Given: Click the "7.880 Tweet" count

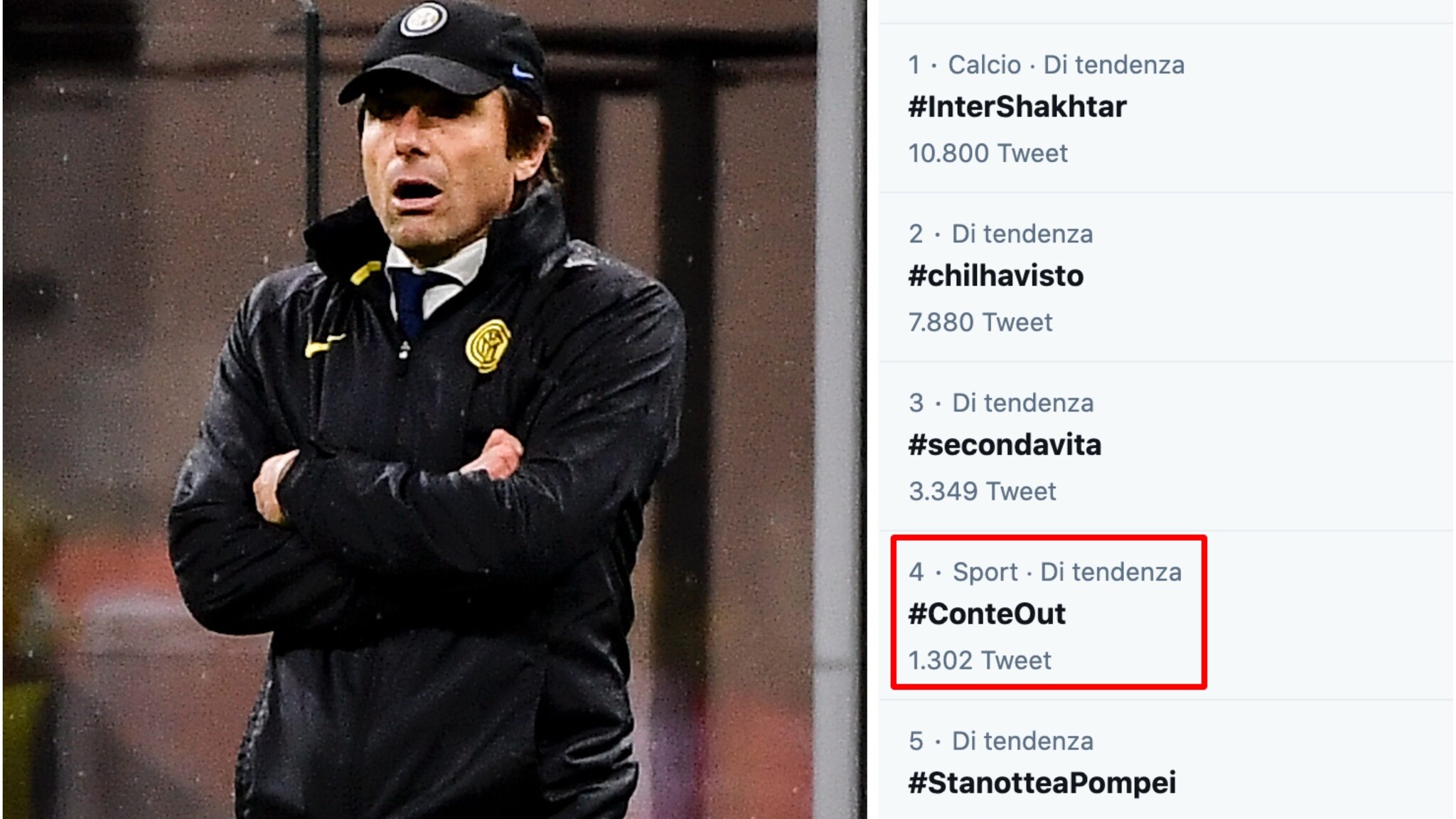Looking at the screenshot, I should (x=980, y=322).
